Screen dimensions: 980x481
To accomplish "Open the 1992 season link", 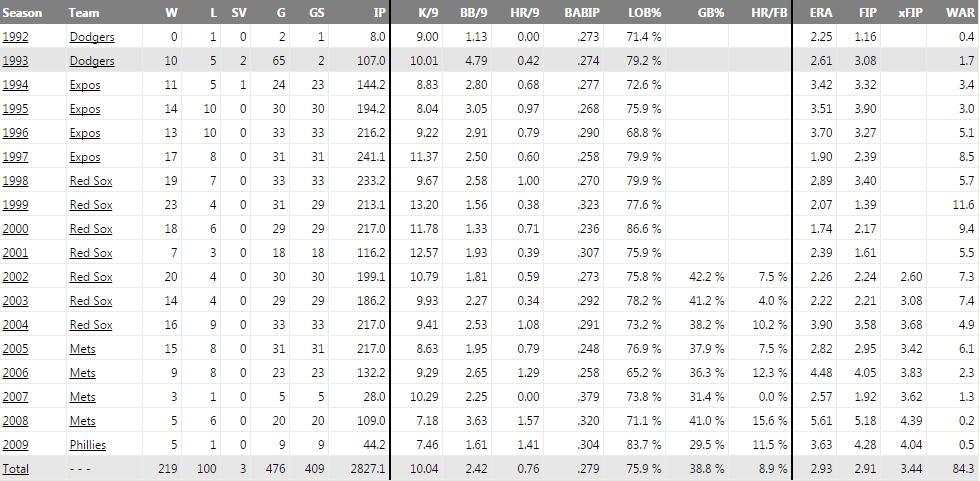I will point(15,37).
